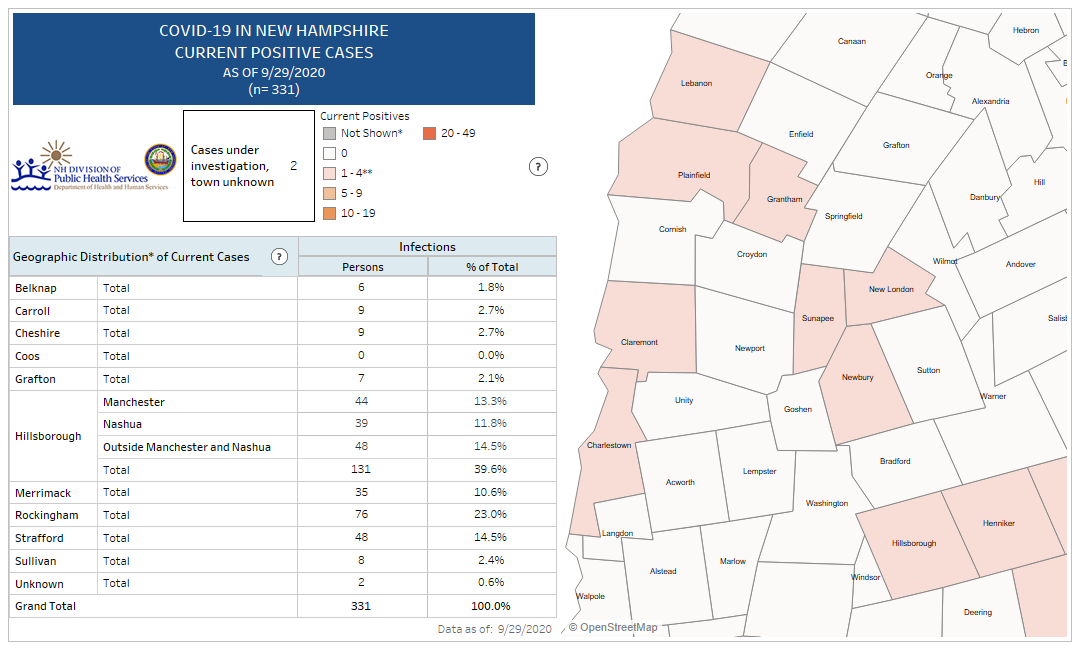Click the 'Cases under investigation, town unknown' box
The height and width of the screenshot is (650, 1080).
(245, 166)
